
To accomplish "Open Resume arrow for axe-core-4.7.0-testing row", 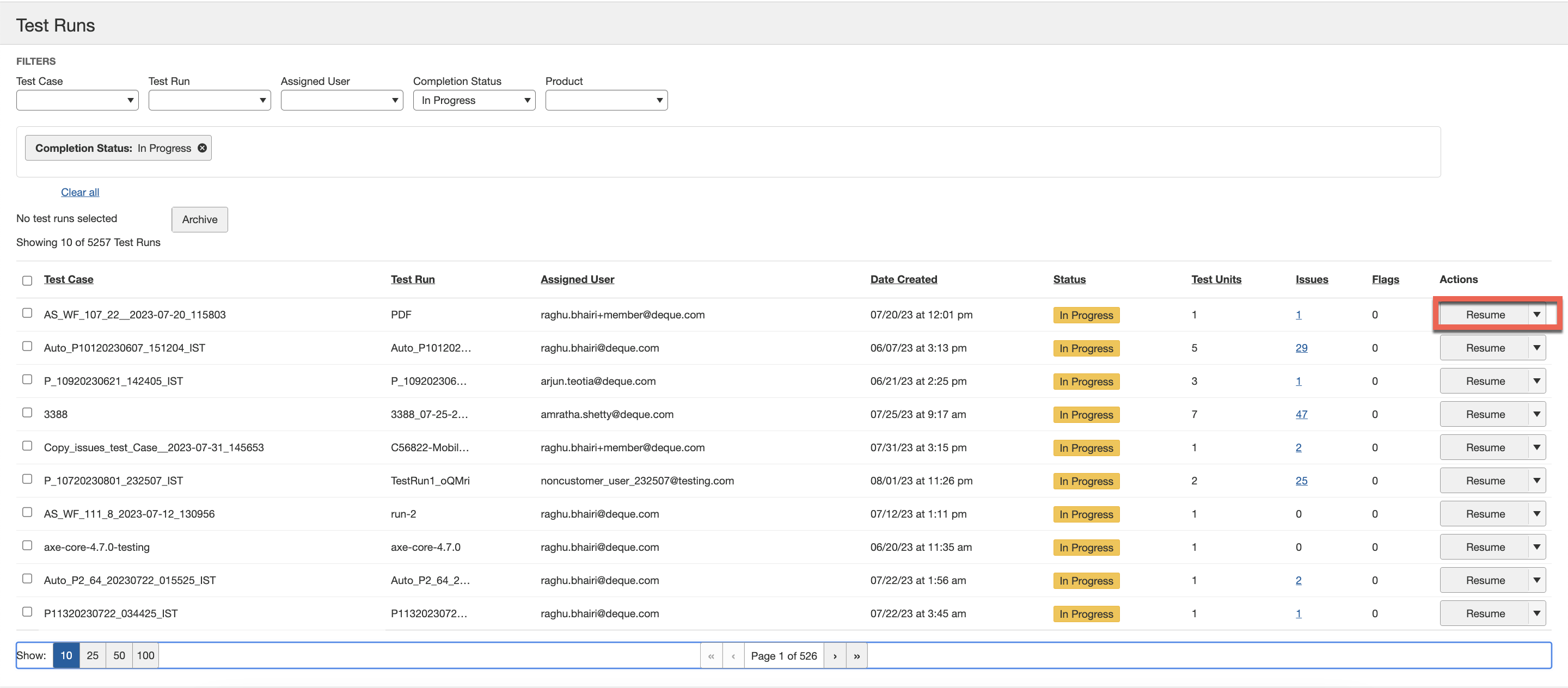I will tap(1536, 547).
